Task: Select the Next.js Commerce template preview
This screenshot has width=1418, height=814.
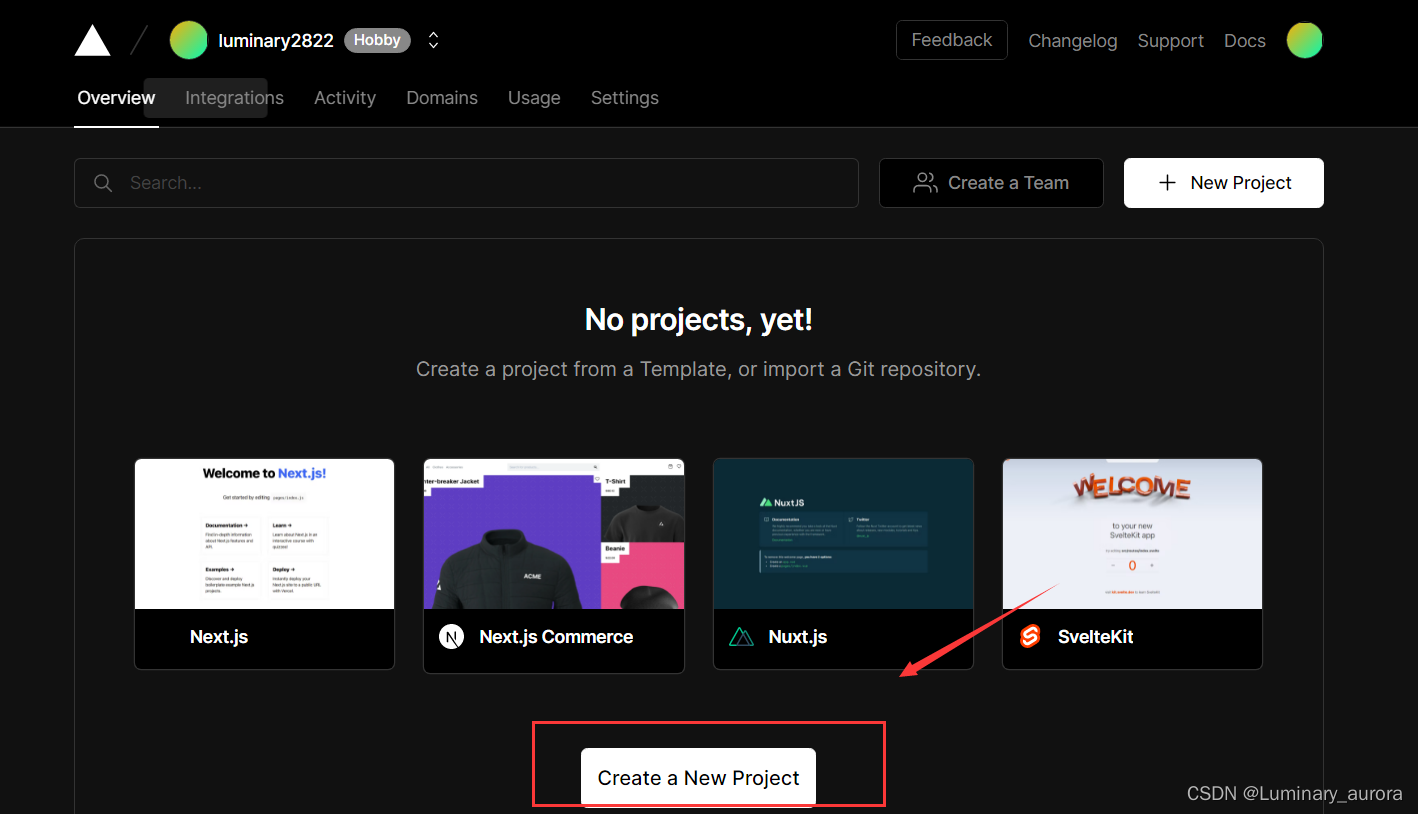Action: (x=554, y=534)
